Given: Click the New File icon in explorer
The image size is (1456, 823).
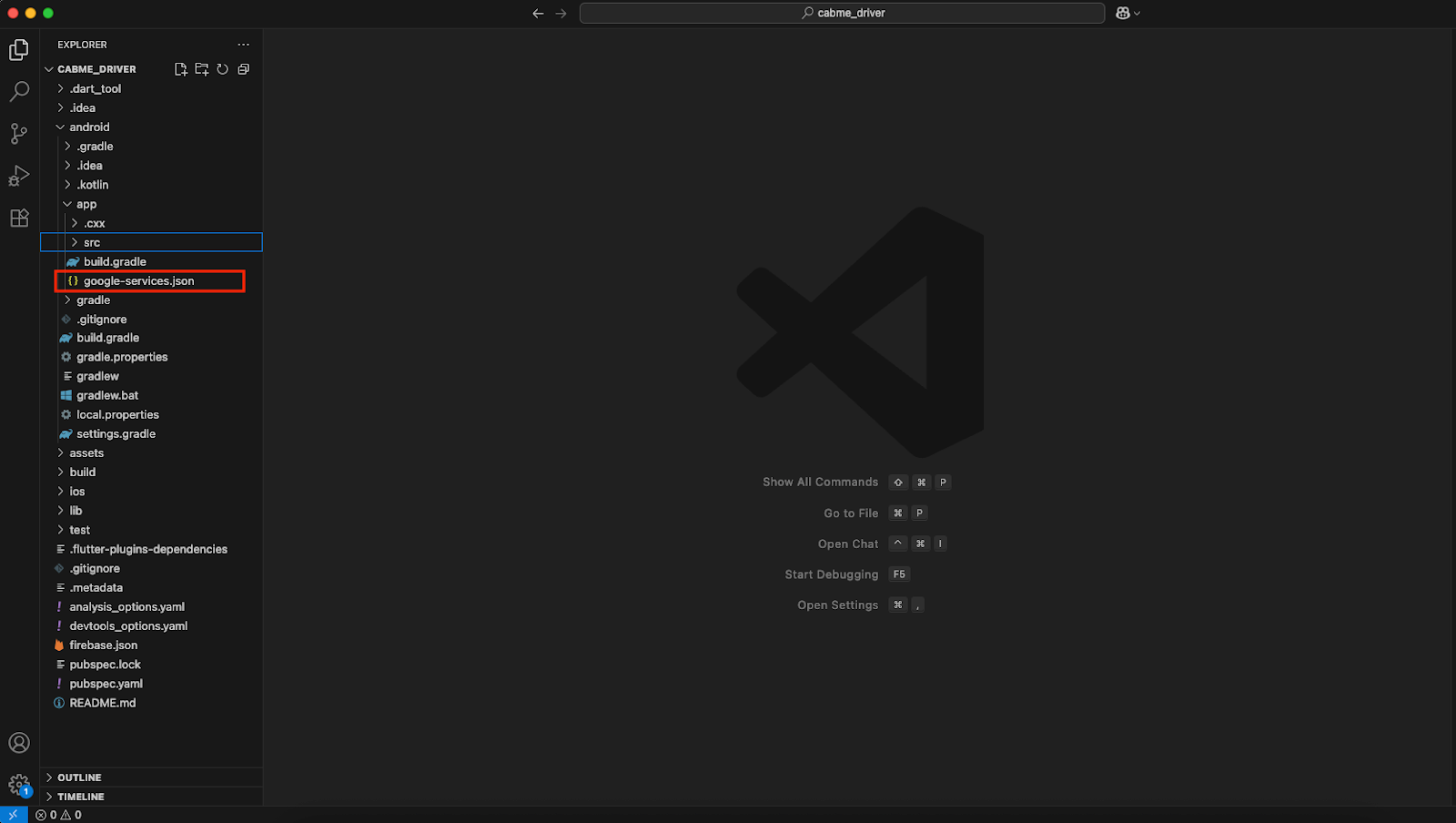Looking at the screenshot, I should click(x=180, y=69).
